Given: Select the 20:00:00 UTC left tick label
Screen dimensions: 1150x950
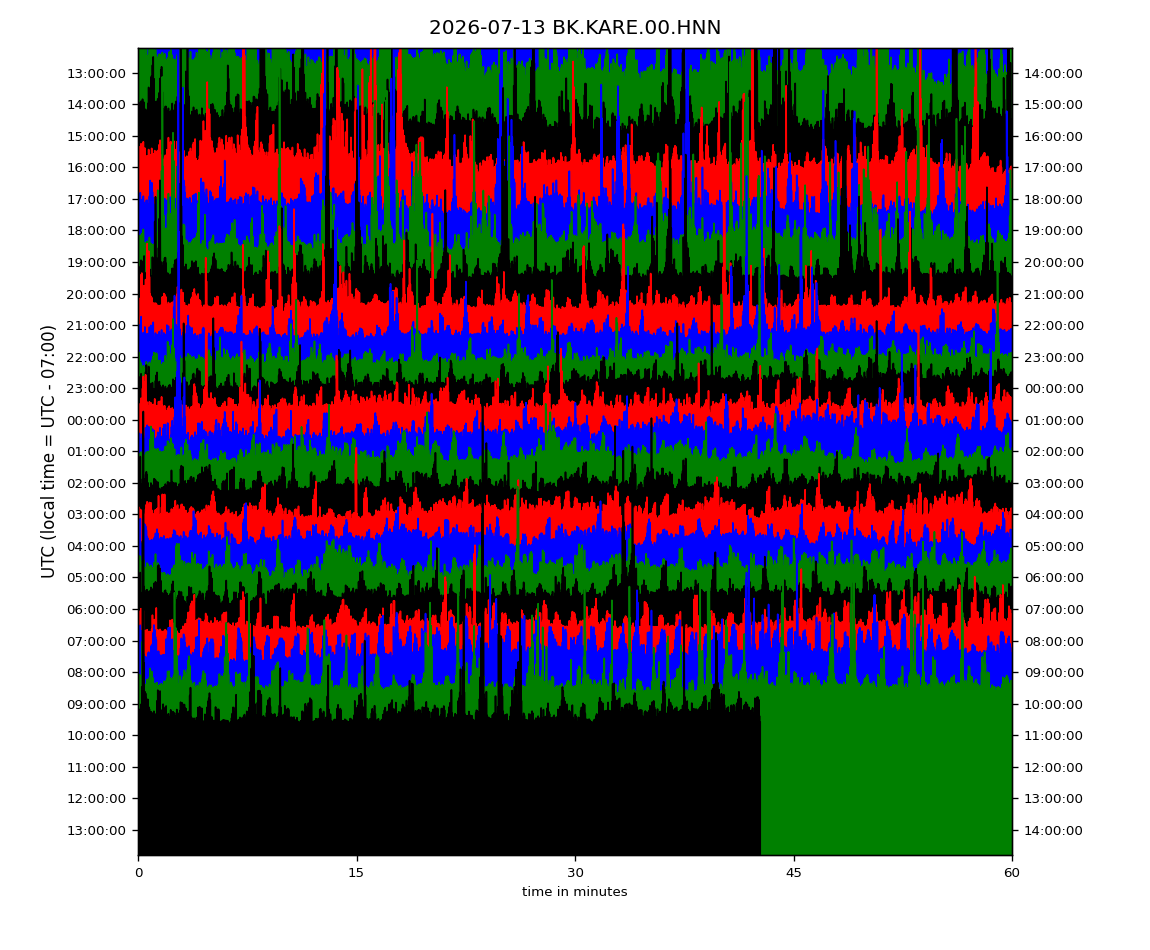Looking at the screenshot, I should point(97,294).
